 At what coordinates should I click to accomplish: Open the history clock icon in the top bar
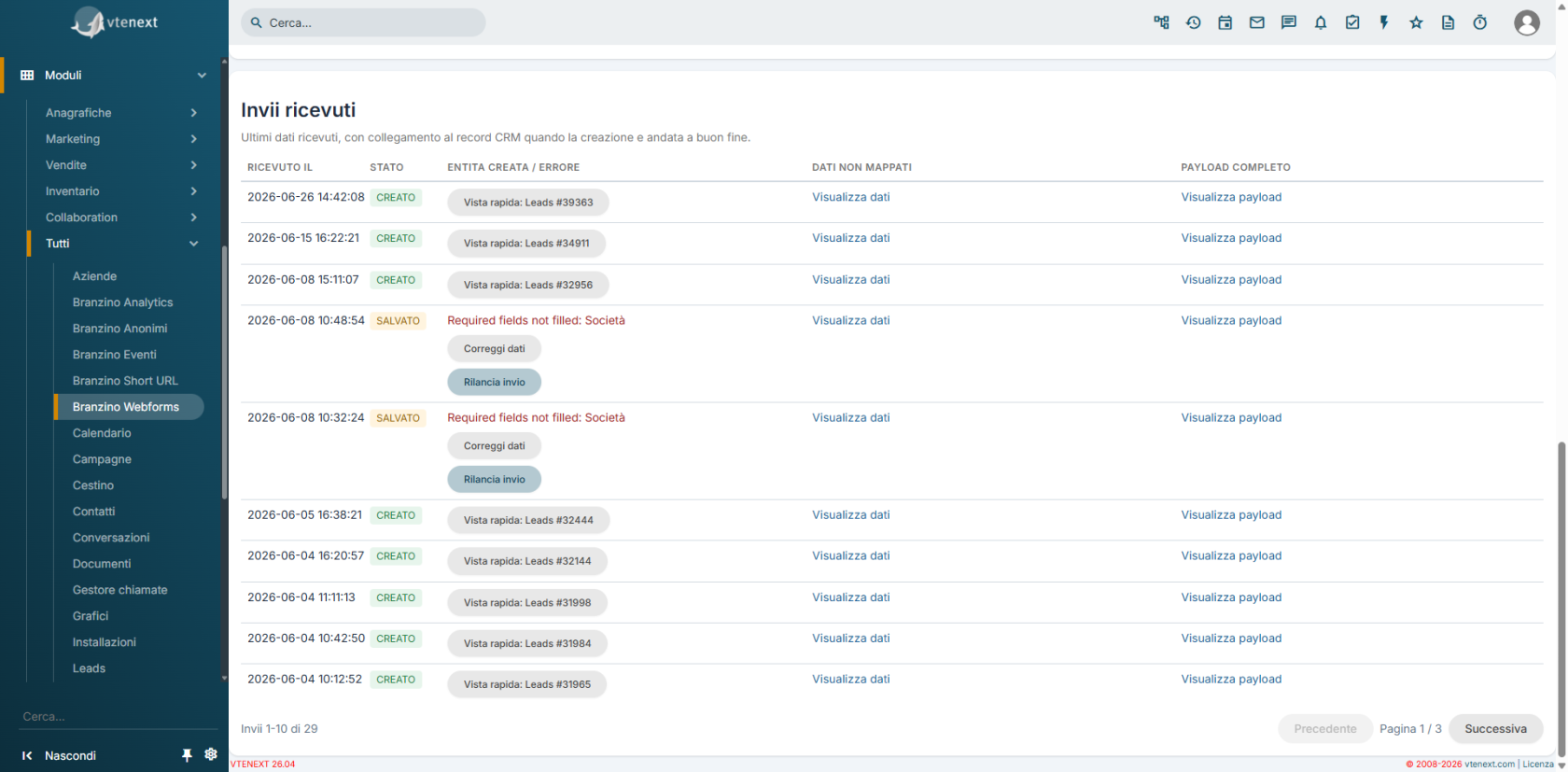(1194, 22)
